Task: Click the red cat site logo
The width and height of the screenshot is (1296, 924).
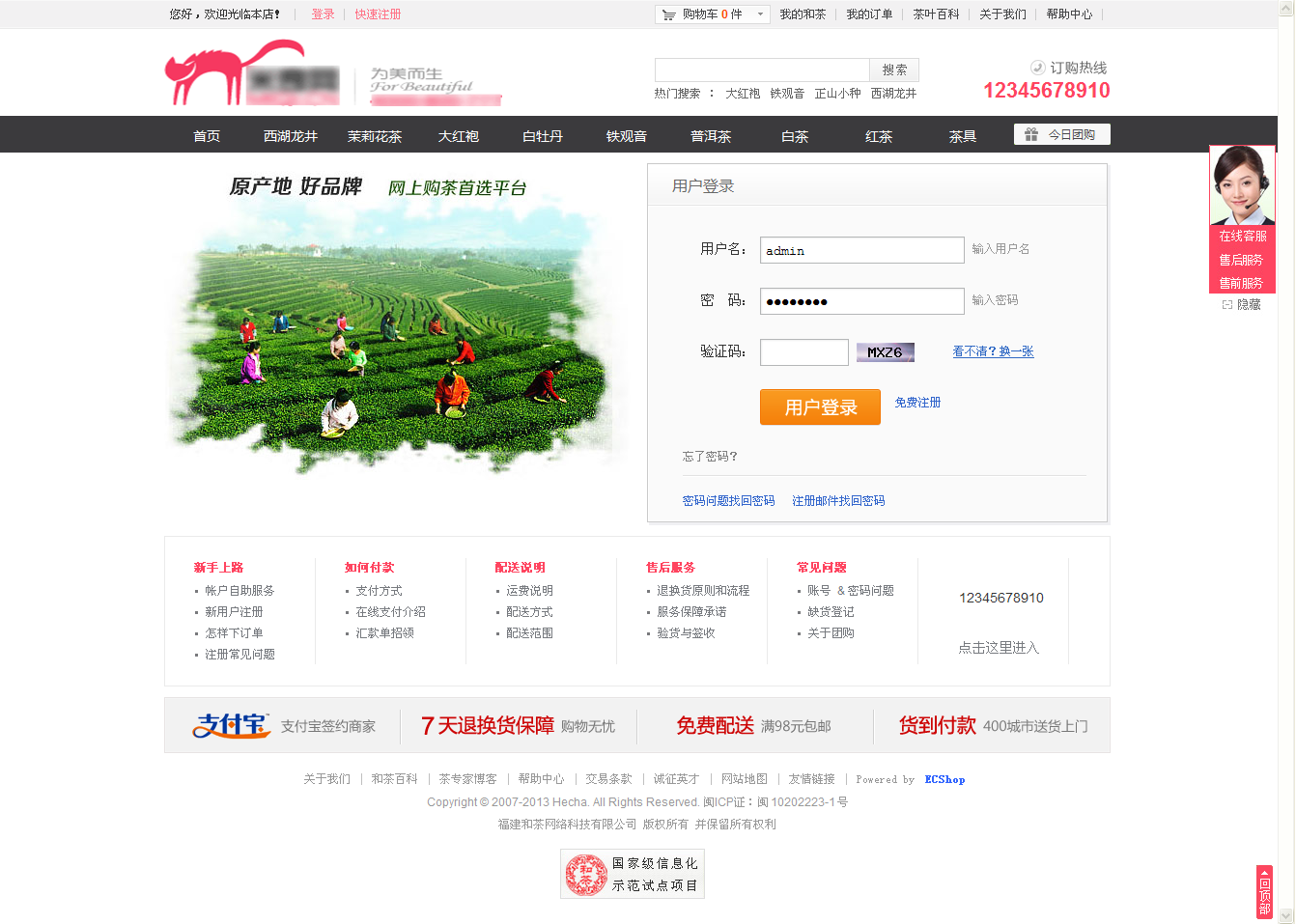Action: coord(237,73)
